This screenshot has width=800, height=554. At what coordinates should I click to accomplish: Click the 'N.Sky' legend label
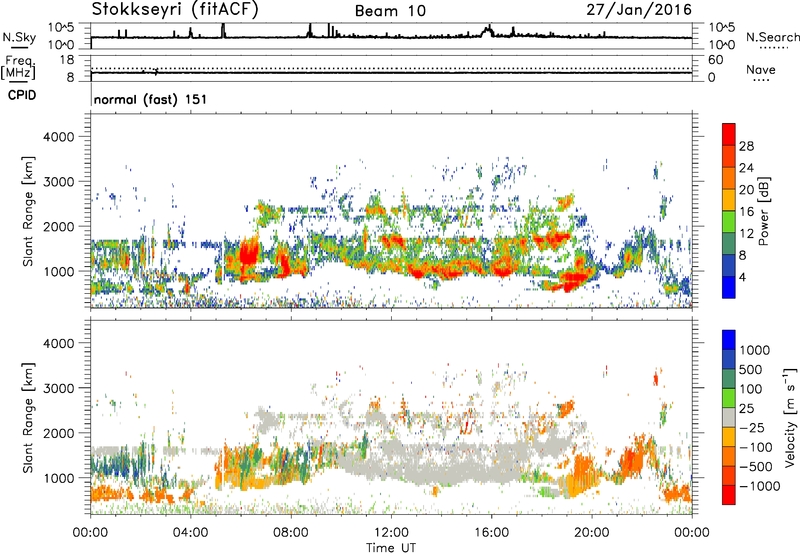pos(19,37)
